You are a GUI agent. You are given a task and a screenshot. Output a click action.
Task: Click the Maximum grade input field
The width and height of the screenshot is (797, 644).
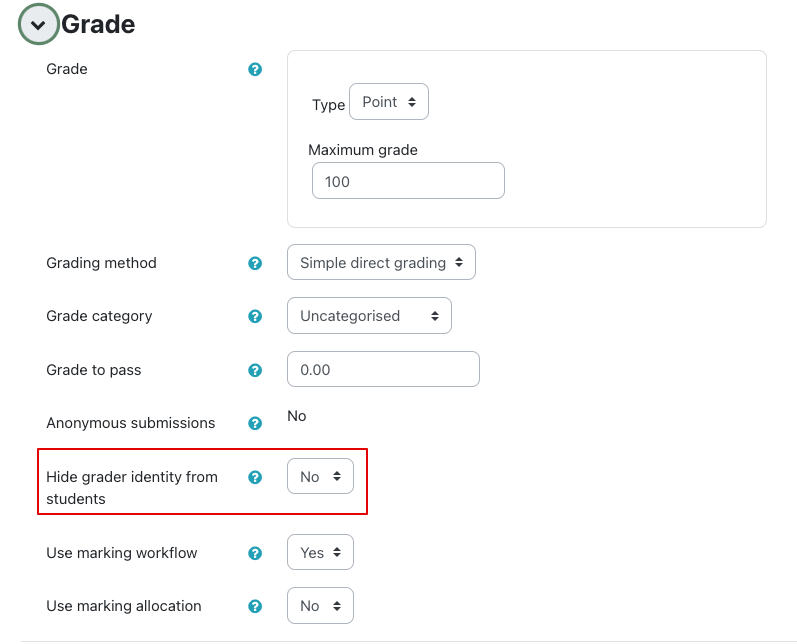pos(408,182)
